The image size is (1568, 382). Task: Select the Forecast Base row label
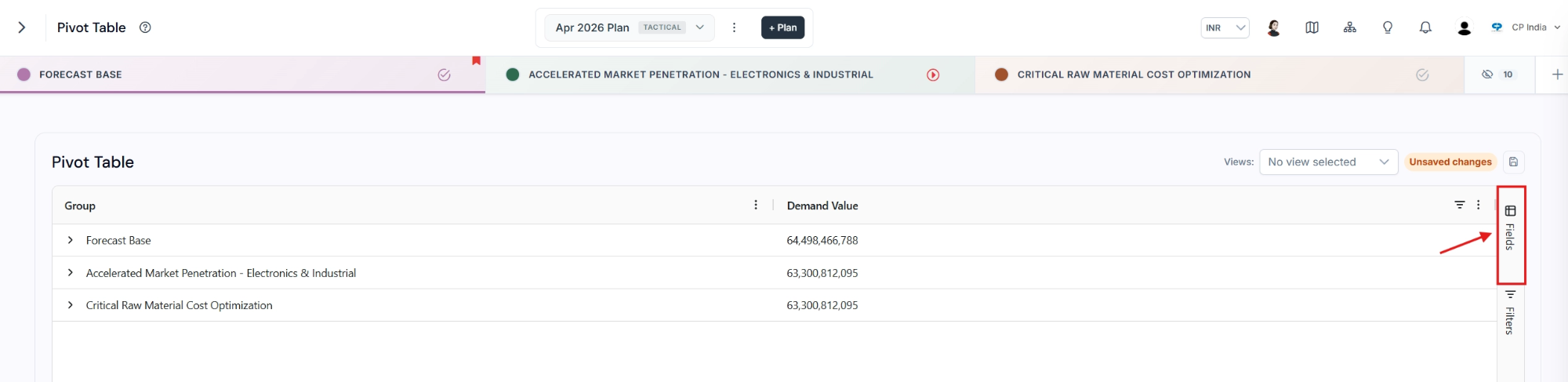[118, 241]
